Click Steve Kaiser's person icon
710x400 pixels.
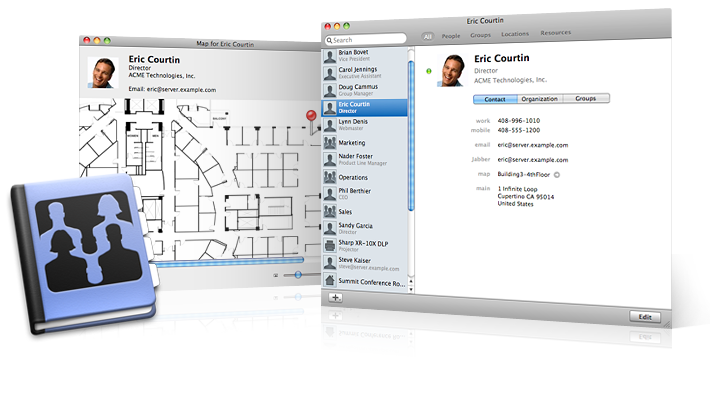click(330, 263)
